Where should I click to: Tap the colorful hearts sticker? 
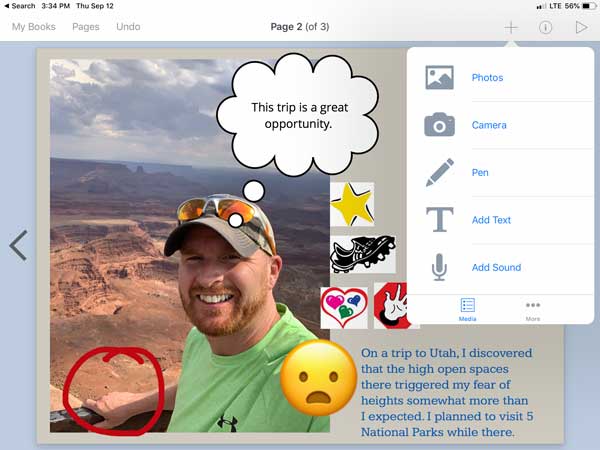coord(343,307)
